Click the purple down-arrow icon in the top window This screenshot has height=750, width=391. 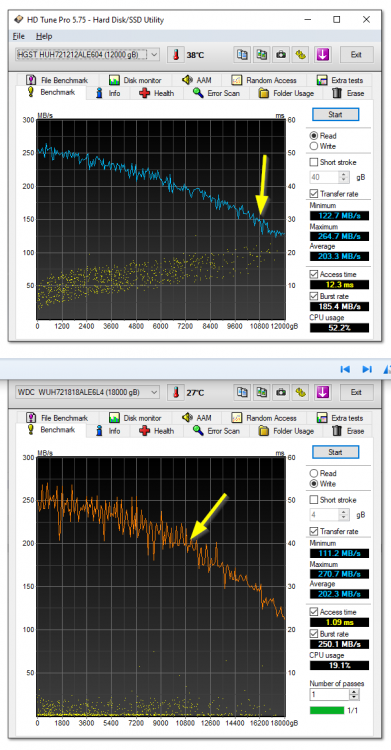(323, 55)
